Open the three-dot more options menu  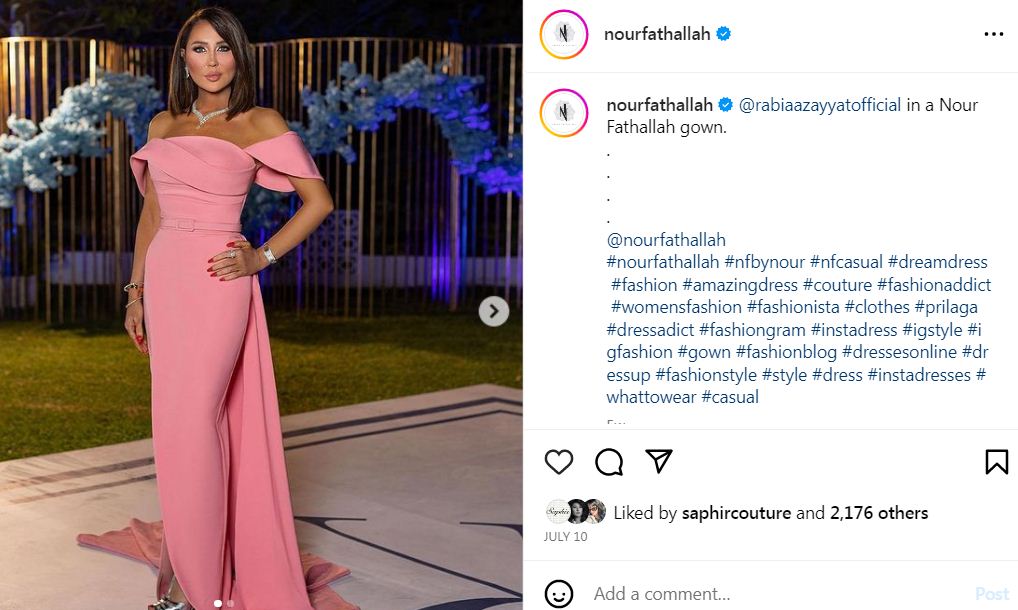[993, 34]
